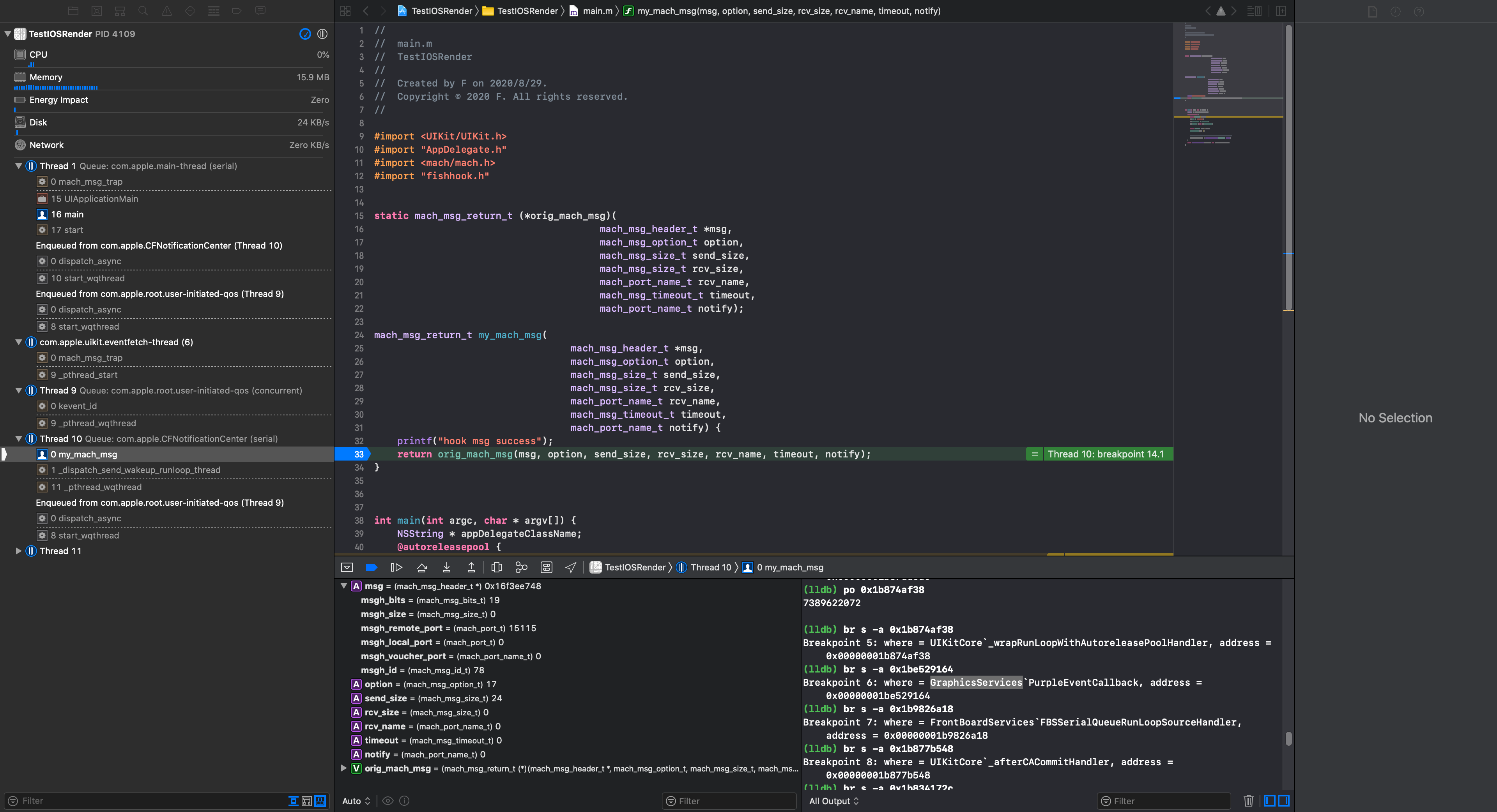Toggle the threads-with-debug-symbols filter in navigator
Screen dimensions: 1497x812
pos(294,801)
